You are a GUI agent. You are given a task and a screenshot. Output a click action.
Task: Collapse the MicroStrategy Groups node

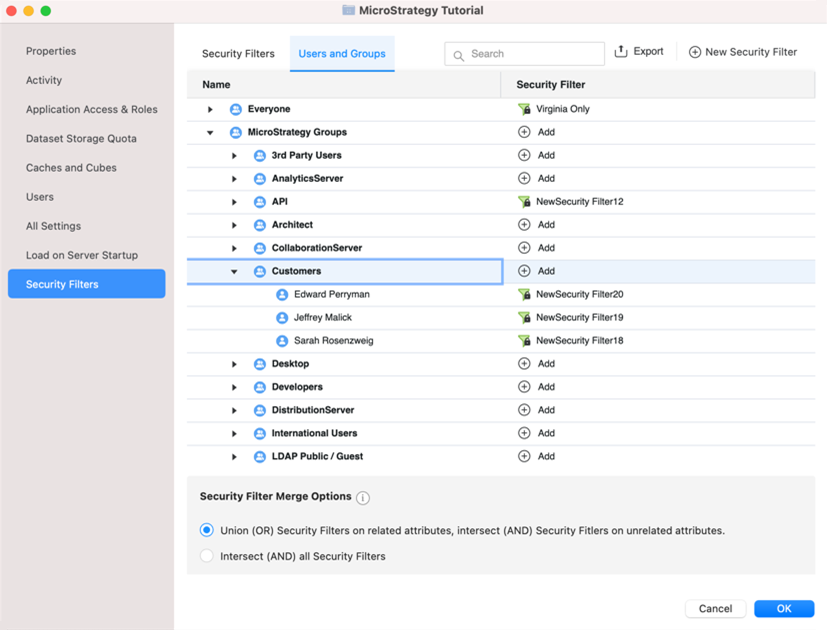210,133
